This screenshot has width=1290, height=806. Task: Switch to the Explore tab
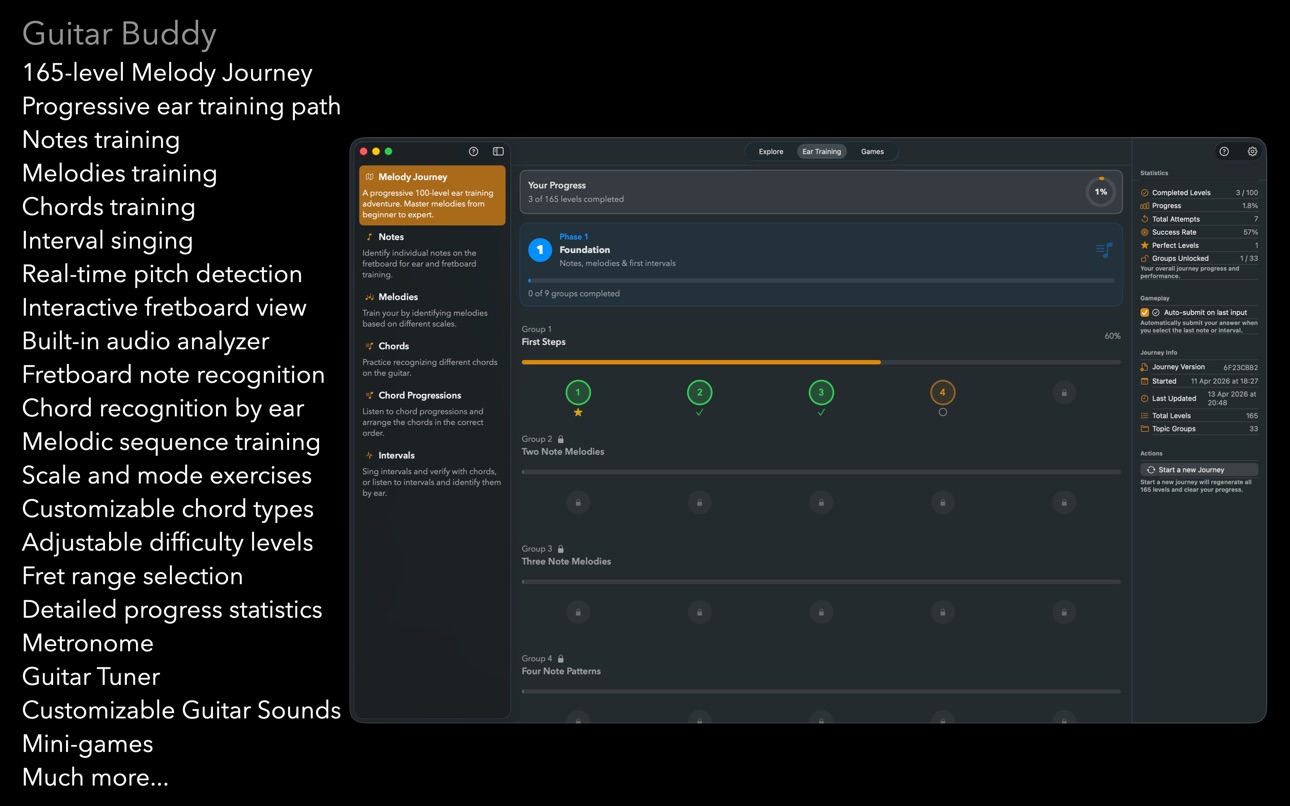tap(771, 152)
